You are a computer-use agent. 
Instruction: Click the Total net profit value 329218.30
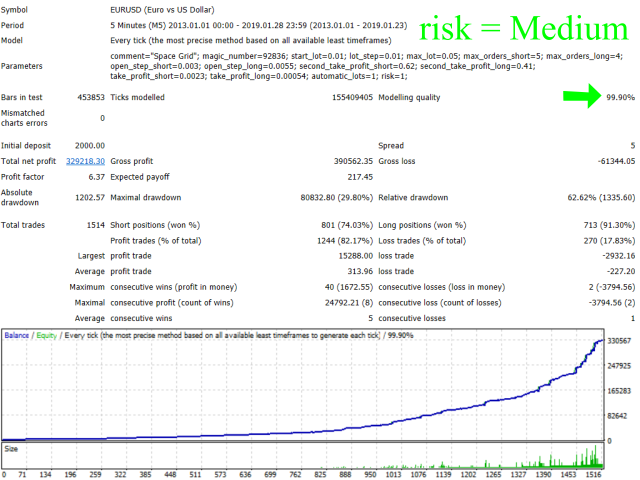click(85, 161)
